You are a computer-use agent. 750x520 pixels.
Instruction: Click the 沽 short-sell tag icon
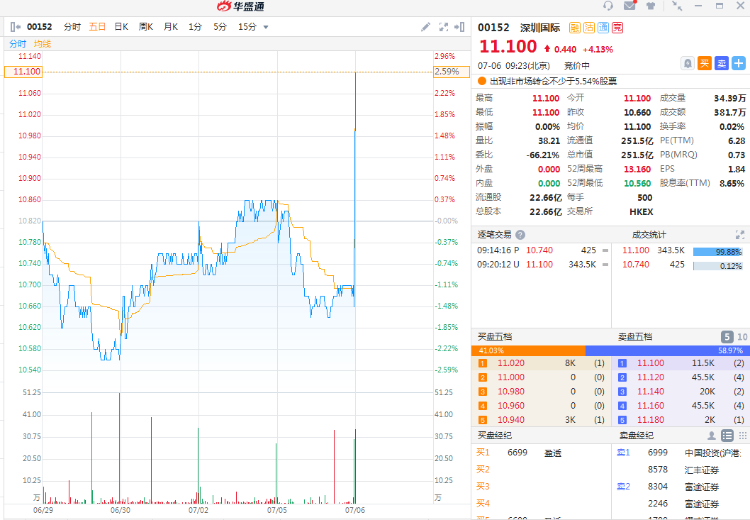(589, 28)
